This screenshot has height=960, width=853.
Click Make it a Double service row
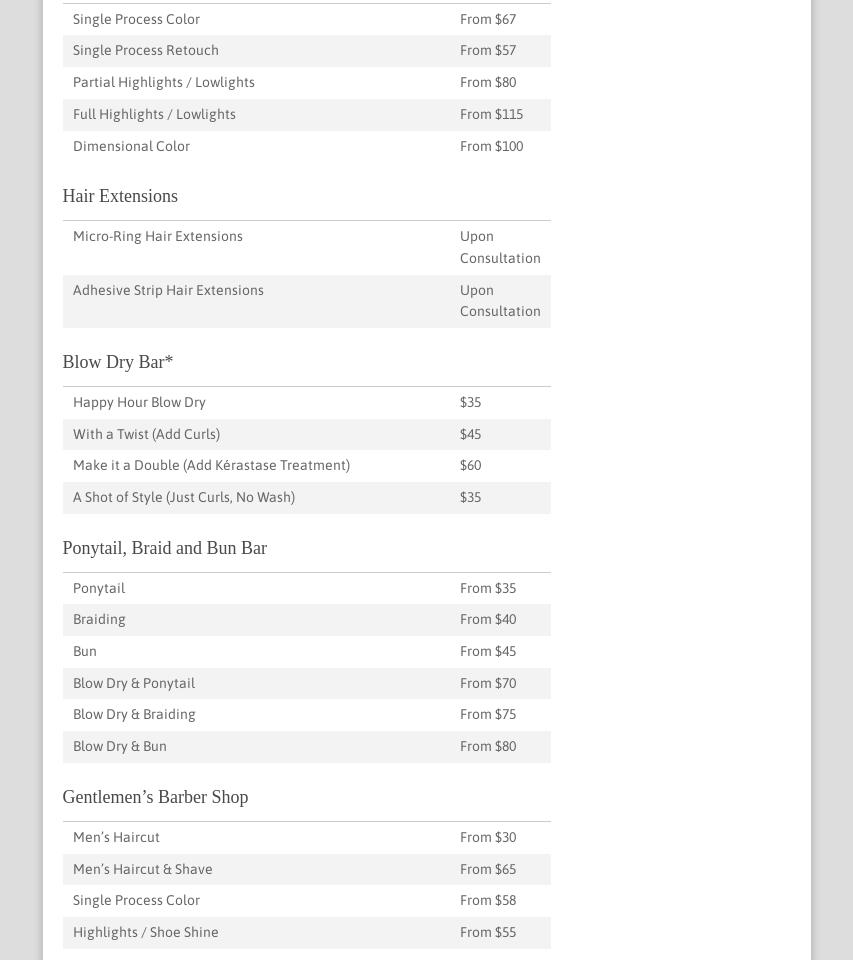211,465
